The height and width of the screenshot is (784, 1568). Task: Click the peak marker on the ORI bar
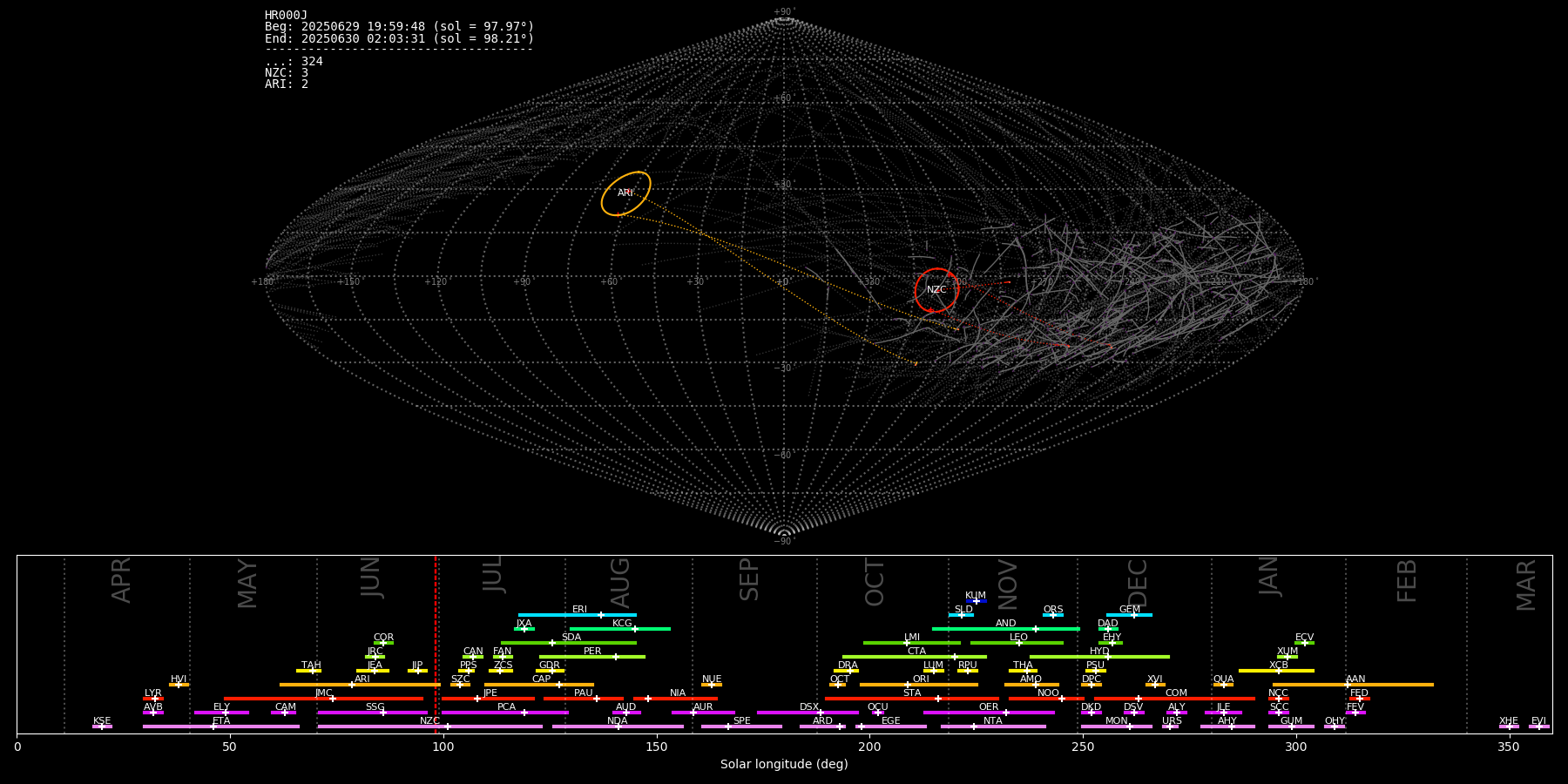coord(908,685)
